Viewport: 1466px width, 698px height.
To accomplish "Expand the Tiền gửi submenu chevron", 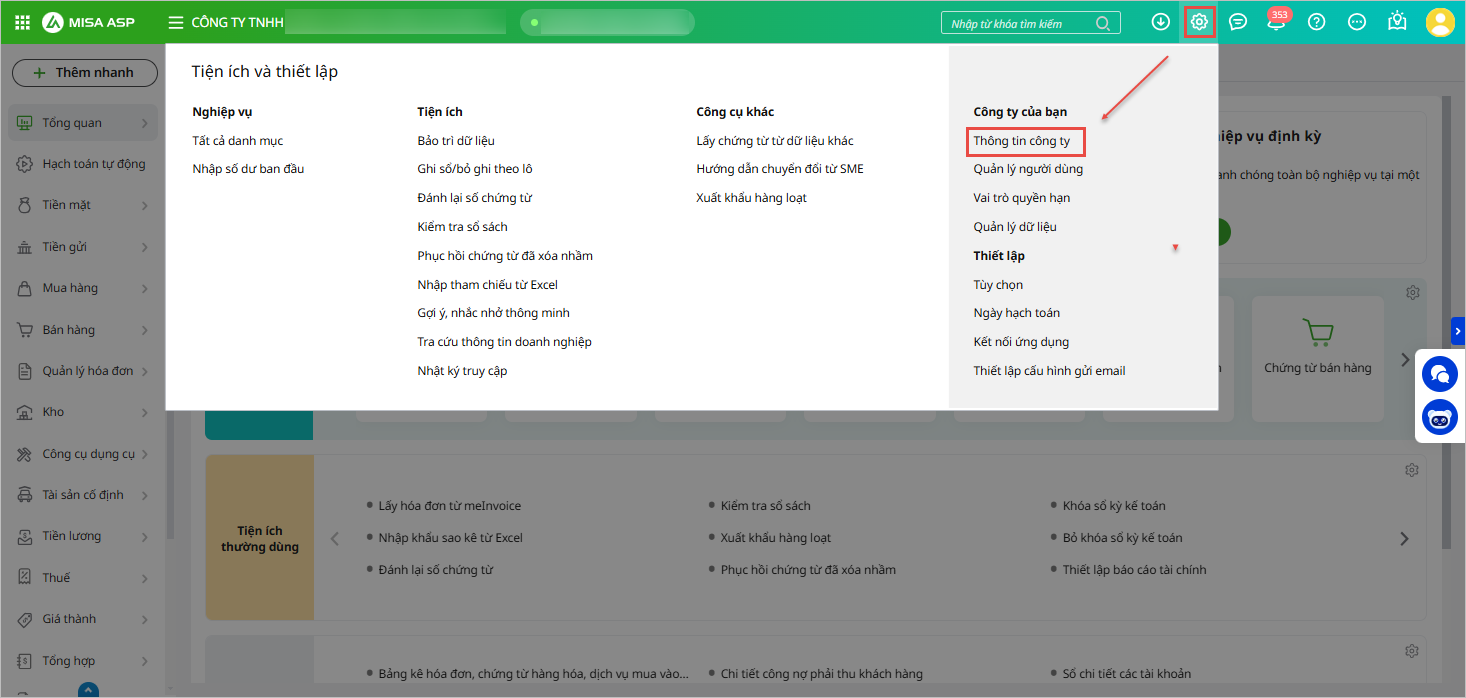I will pyautogui.click(x=145, y=247).
